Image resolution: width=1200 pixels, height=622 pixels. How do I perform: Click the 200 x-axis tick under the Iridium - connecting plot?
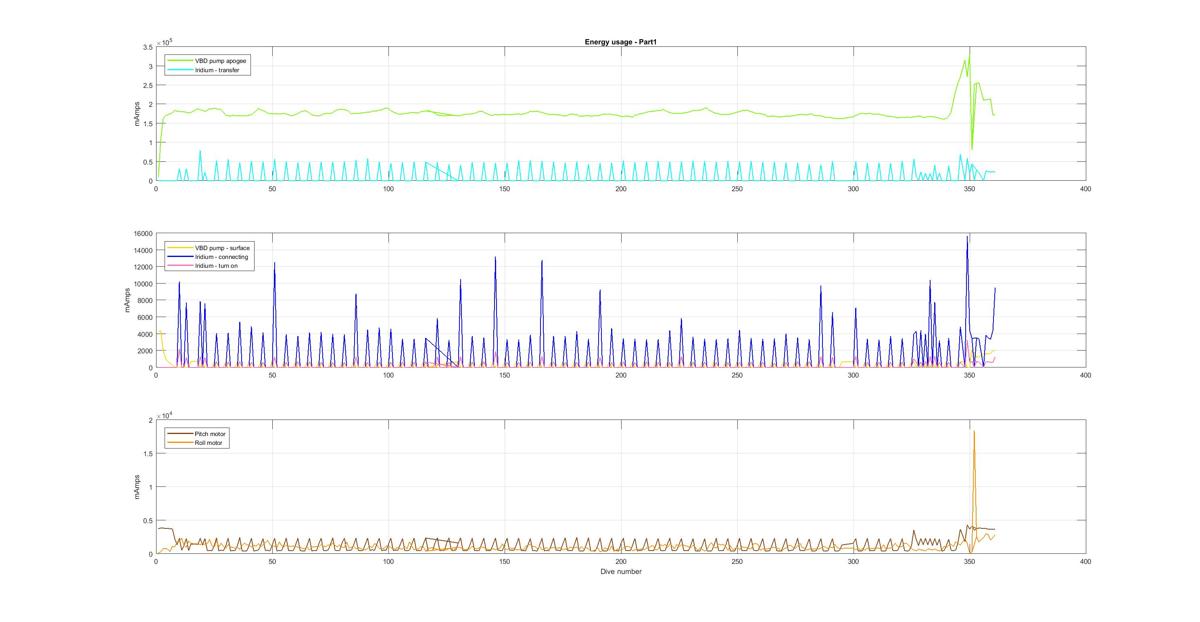[x=621, y=376]
